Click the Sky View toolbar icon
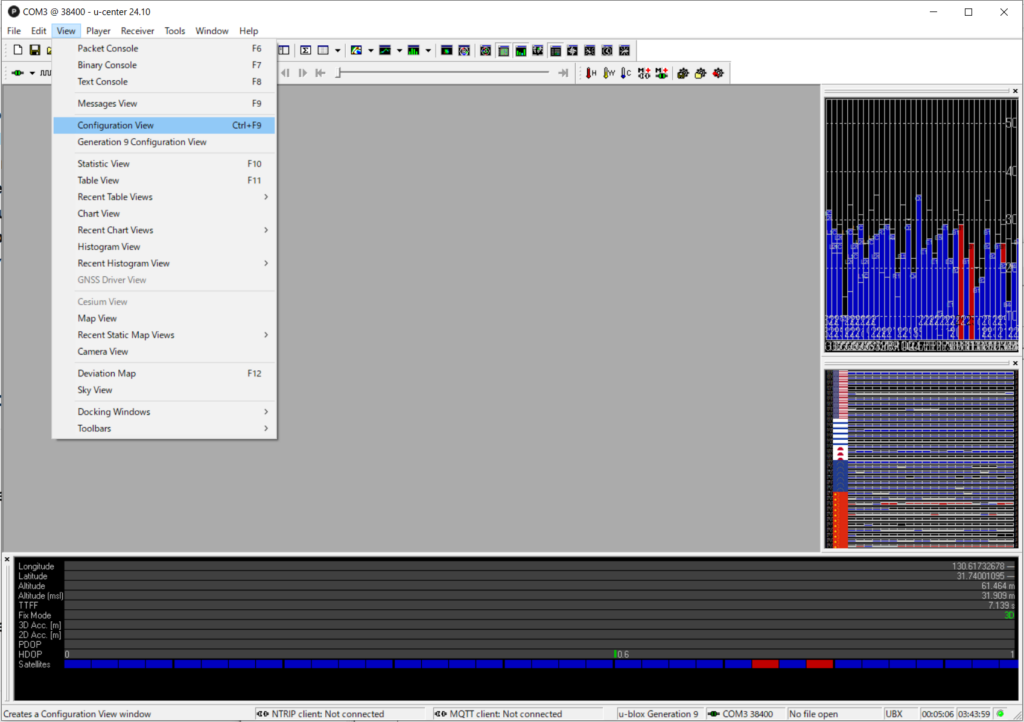This screenshot has width=1024, height=722. (464, 50)
